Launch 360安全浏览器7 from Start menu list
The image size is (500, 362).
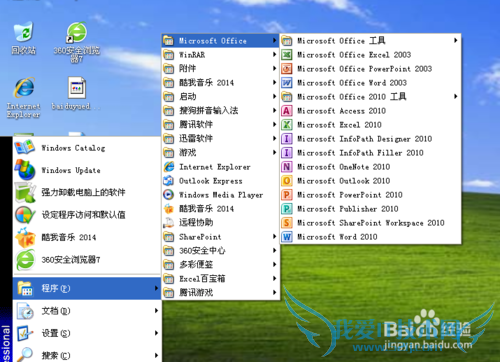87,260
